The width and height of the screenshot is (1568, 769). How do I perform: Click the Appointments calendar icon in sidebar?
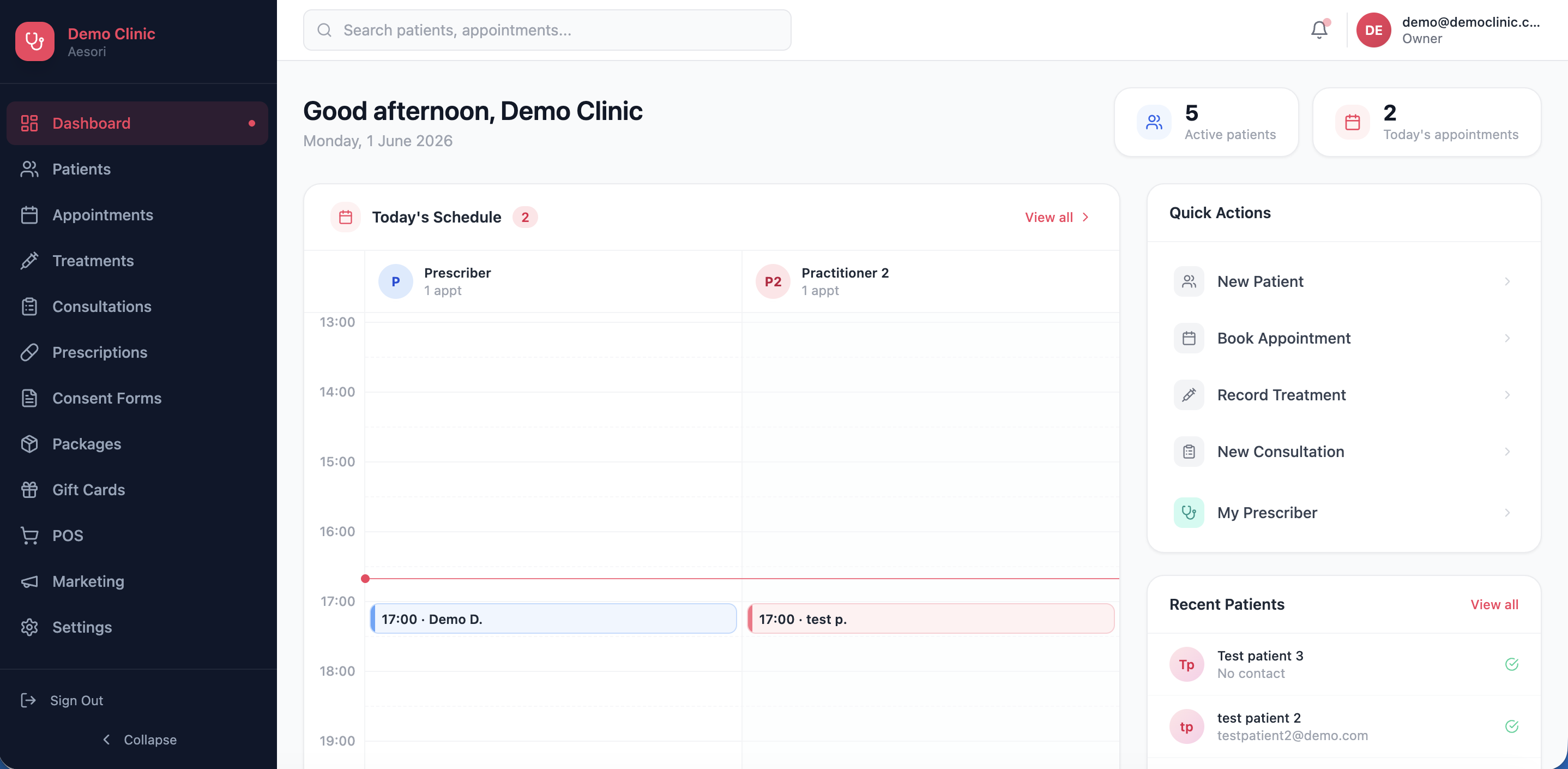[29, 215]
